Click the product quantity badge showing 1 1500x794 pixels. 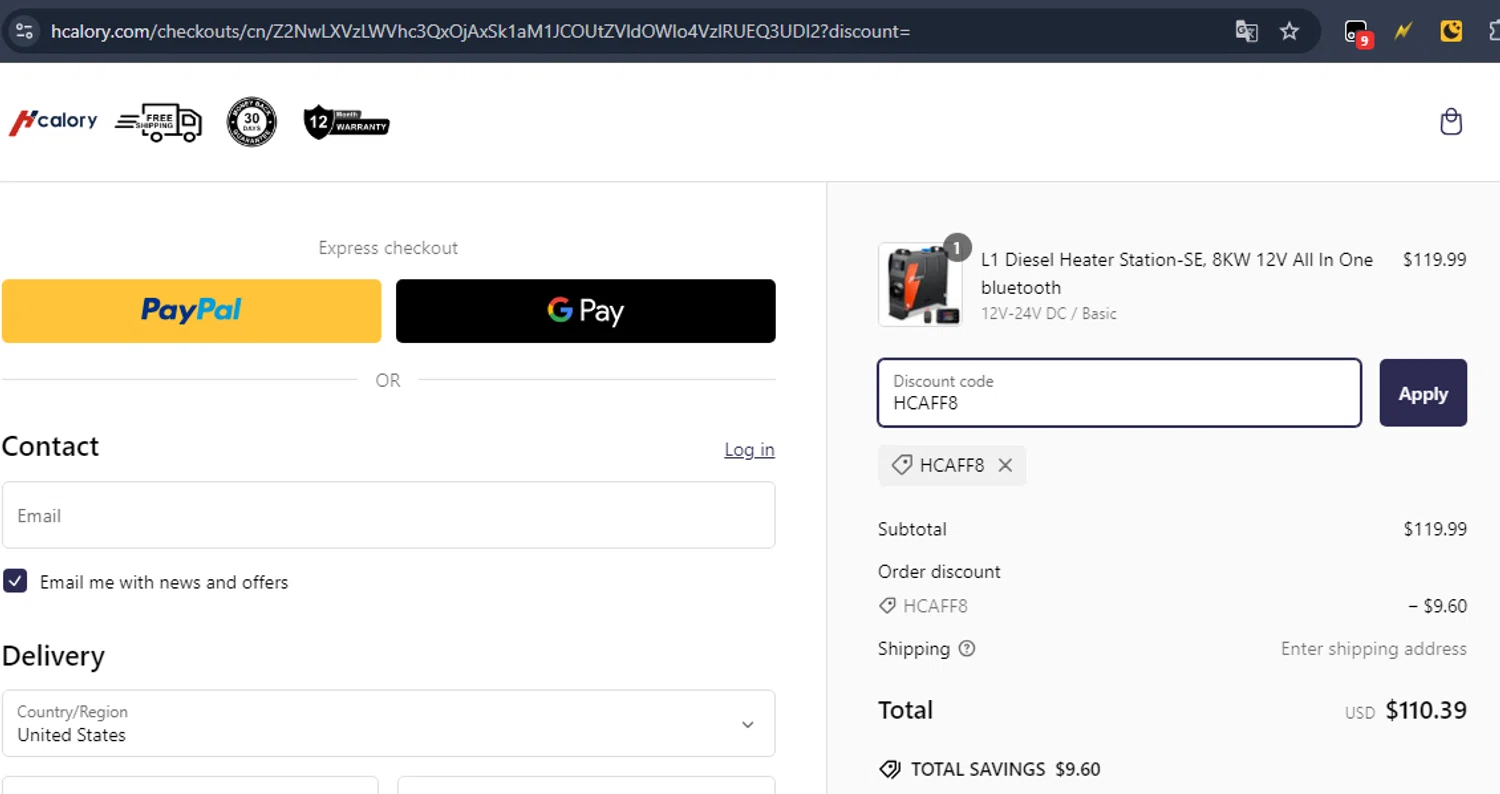[957, 247]
